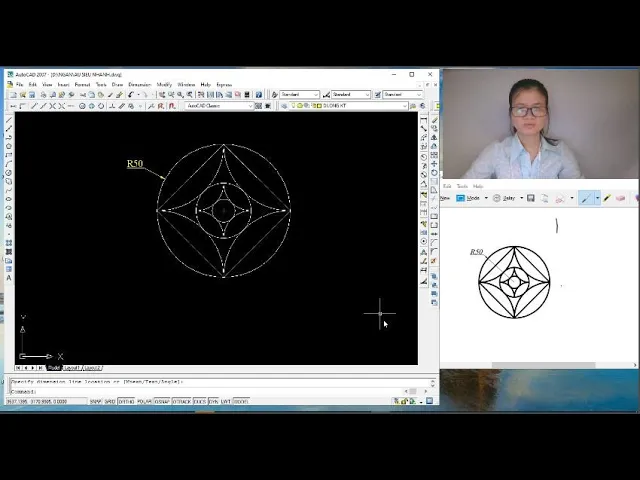Toggle GRID display in status bar

click(110, 401)
